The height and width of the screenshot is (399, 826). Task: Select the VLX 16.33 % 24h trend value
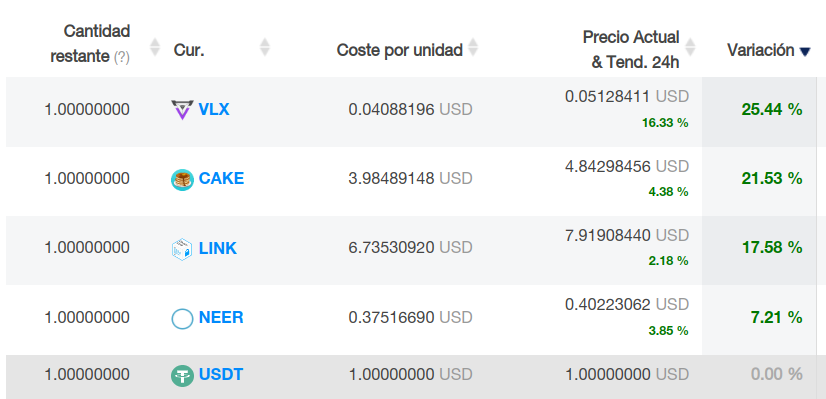665,123
